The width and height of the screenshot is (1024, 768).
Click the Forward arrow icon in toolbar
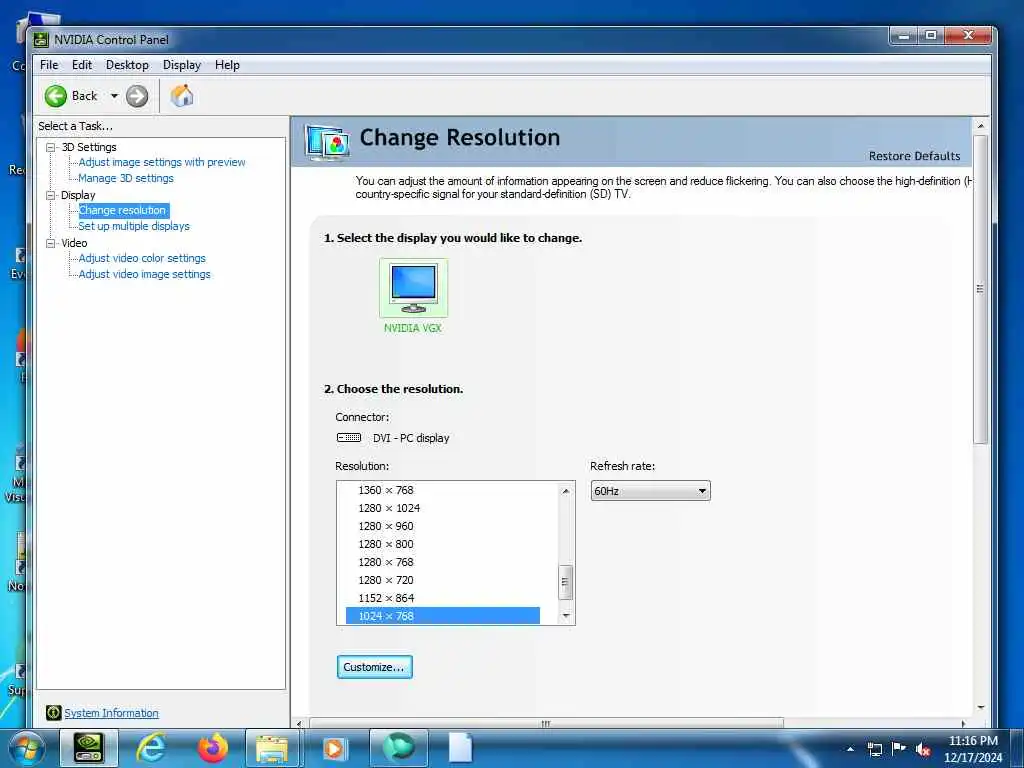coord(137,96)
